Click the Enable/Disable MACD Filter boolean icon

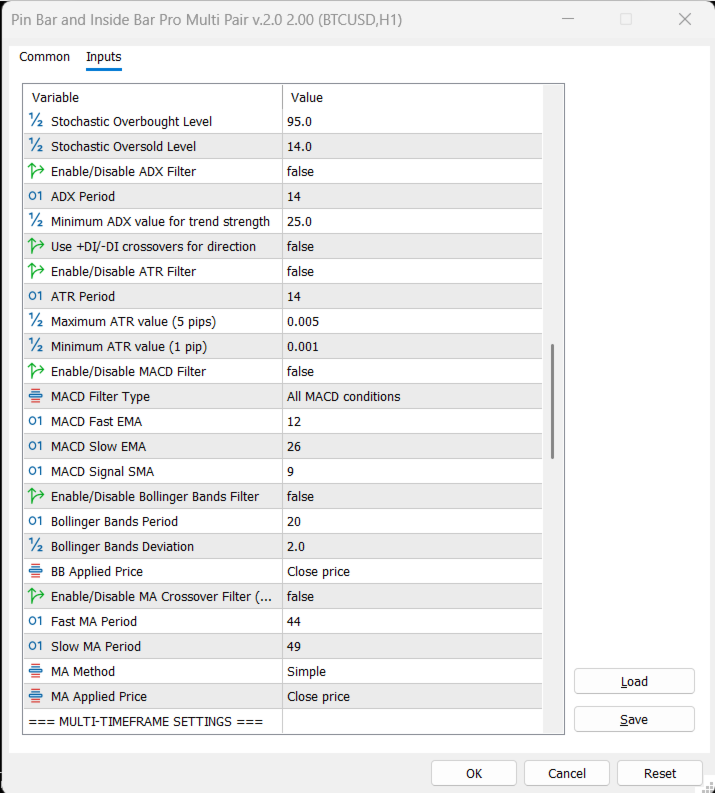36,371
